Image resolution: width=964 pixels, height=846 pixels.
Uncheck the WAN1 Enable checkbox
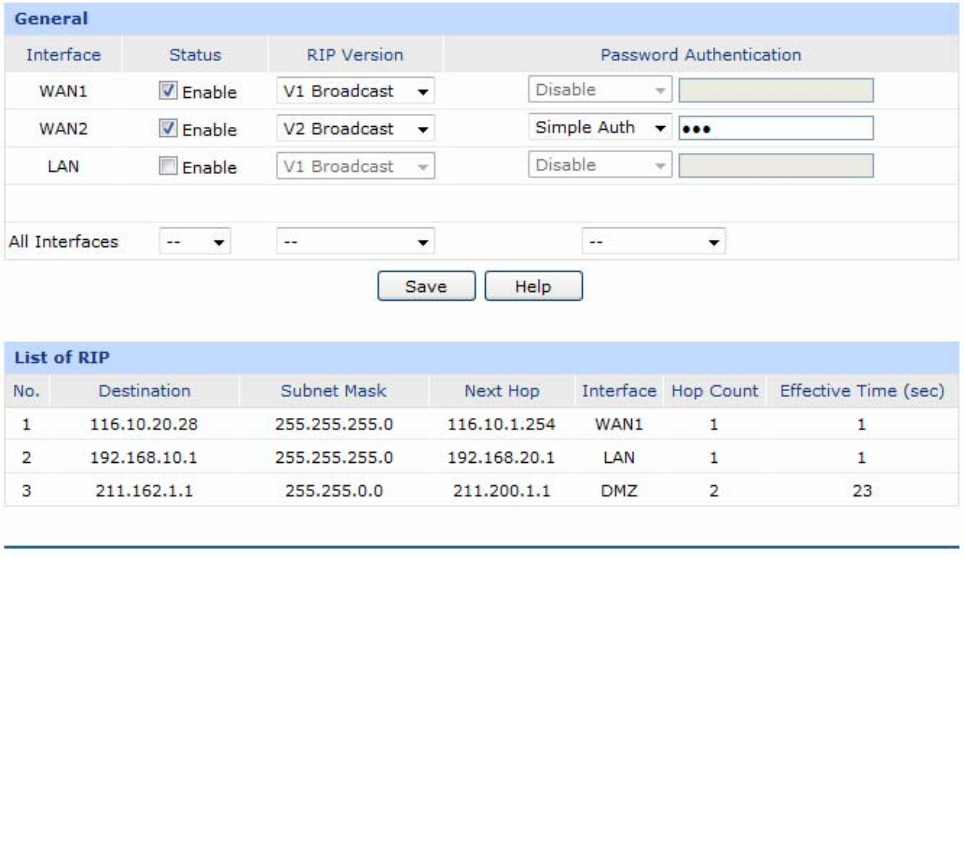(x=169, y=92)
